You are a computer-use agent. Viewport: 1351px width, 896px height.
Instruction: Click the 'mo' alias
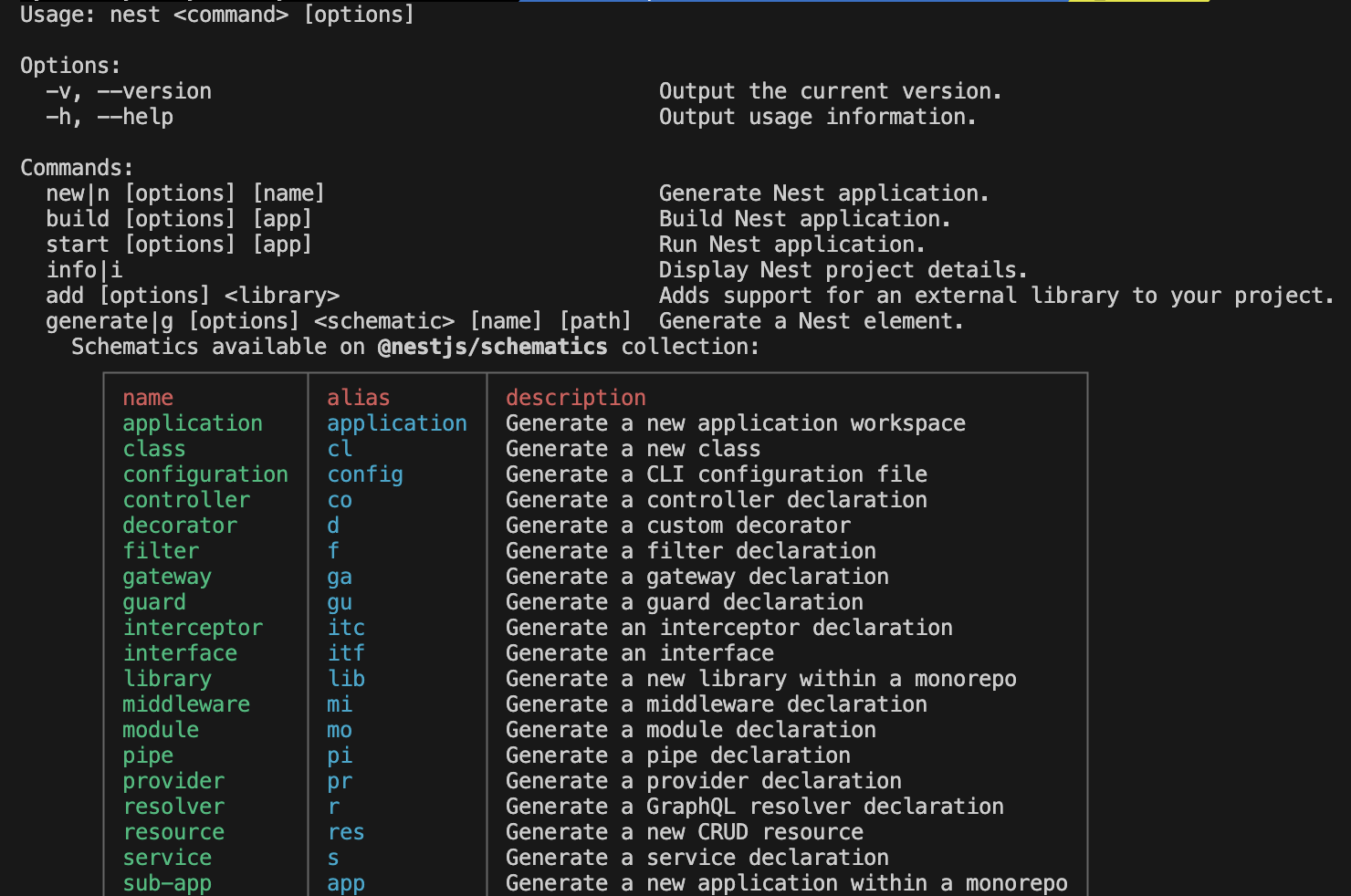click(340, 730)
